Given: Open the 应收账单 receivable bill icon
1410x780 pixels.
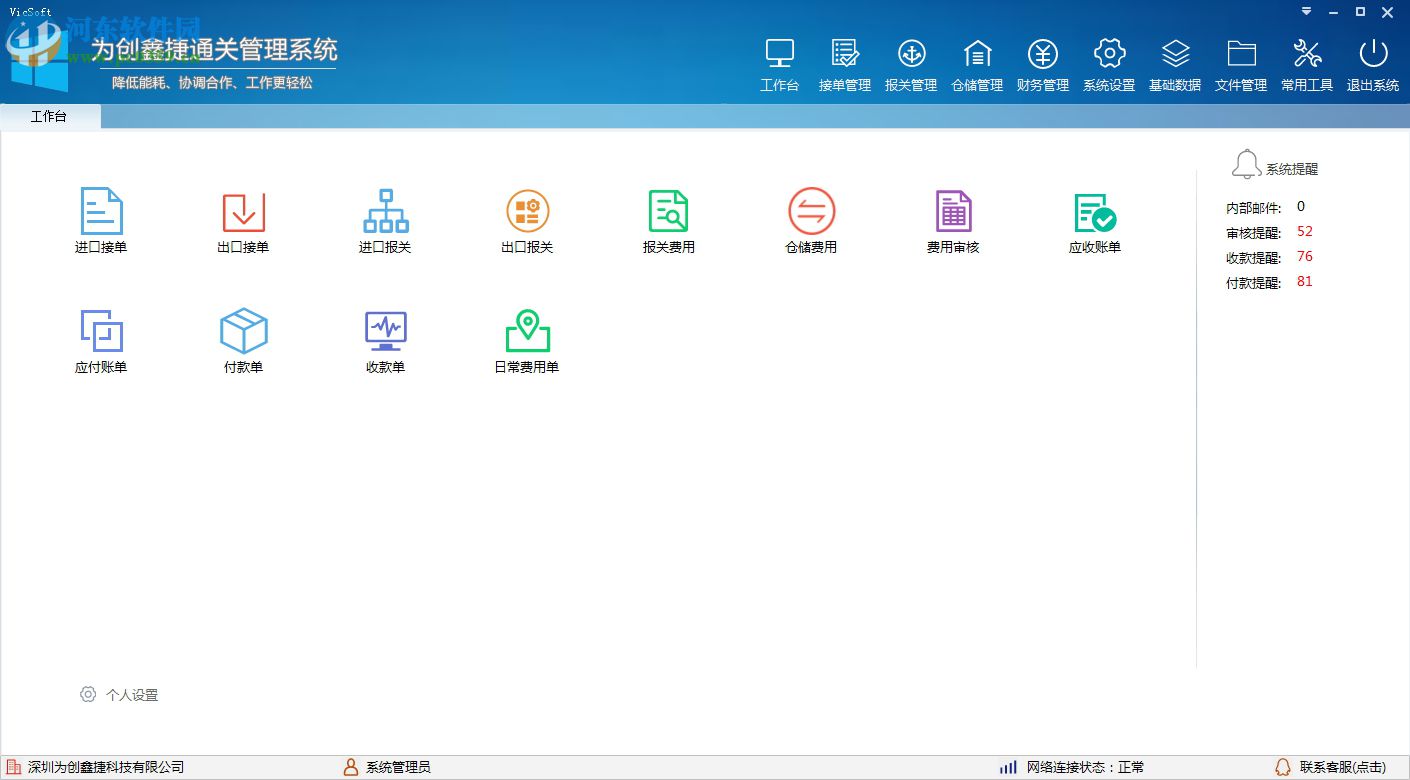Looking at the screenshot, I should [1095, 211].
